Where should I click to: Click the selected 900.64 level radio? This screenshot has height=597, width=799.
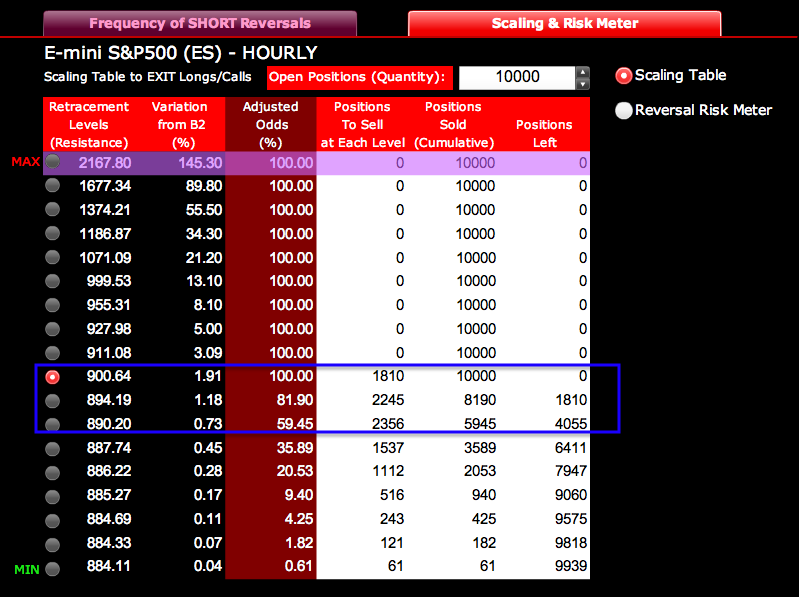point(53,377)
